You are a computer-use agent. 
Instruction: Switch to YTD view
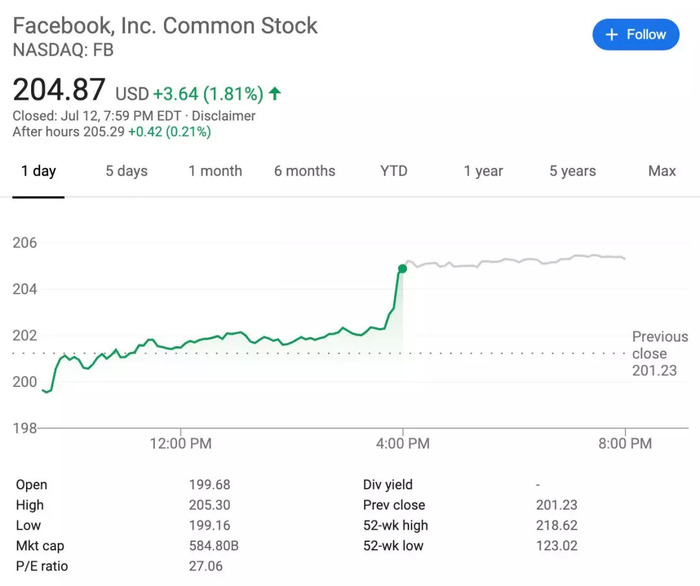point(394,171)
